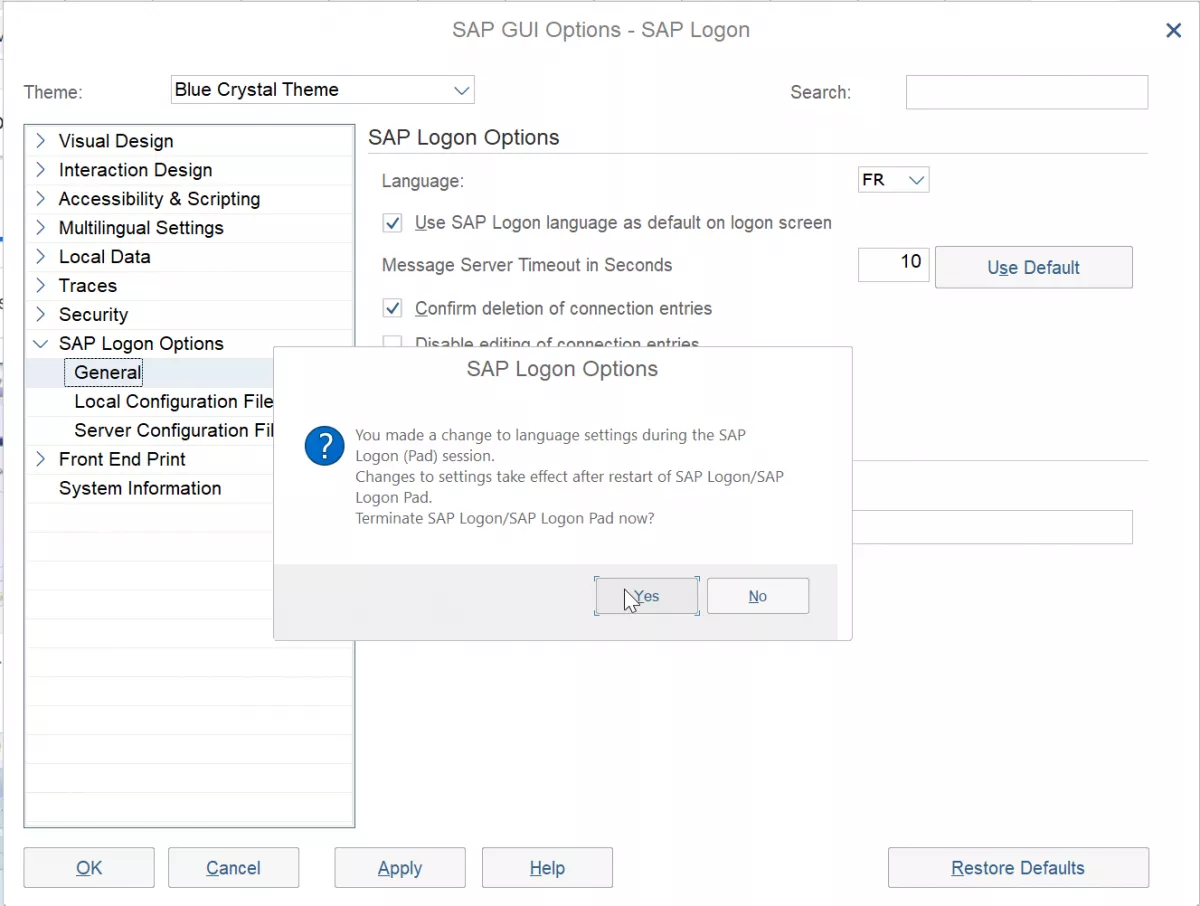Click the Cancel button
Screen dimensions: 1200x906
pos(233,868)
